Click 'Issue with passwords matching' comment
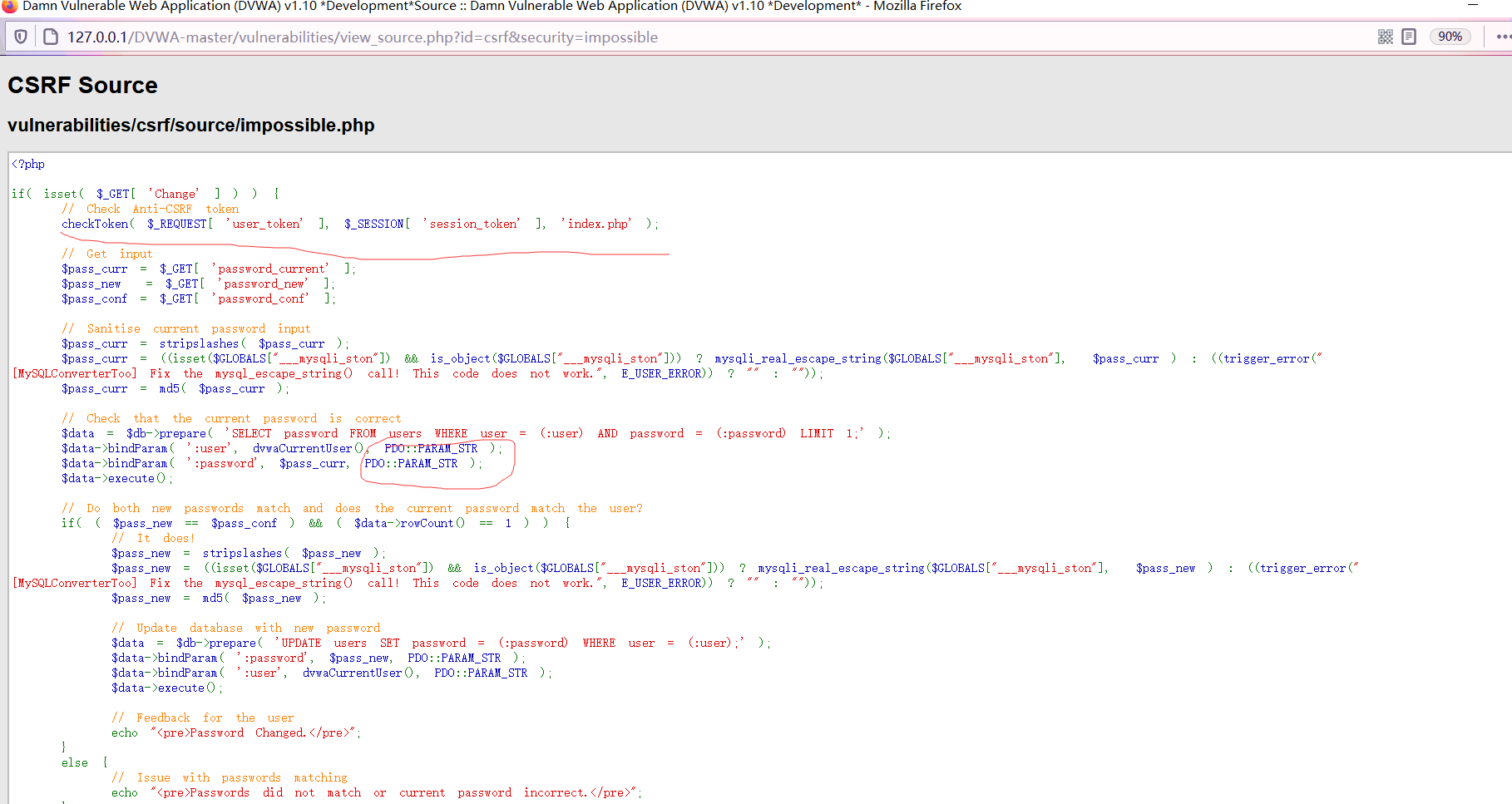The height and width of the screenshot is (804, 1512). [230, 777]
